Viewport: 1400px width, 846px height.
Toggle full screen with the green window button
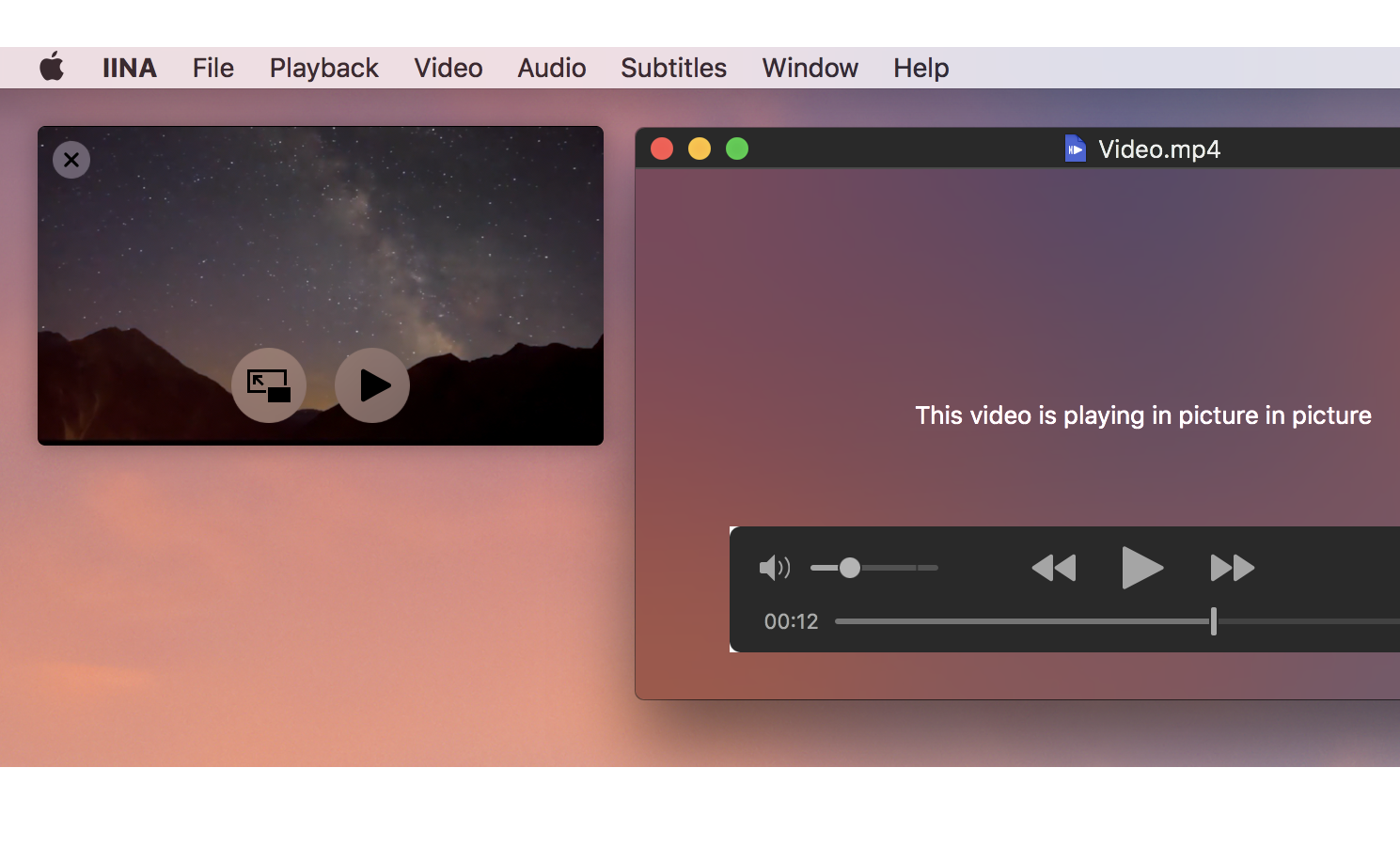click(737, 148)
